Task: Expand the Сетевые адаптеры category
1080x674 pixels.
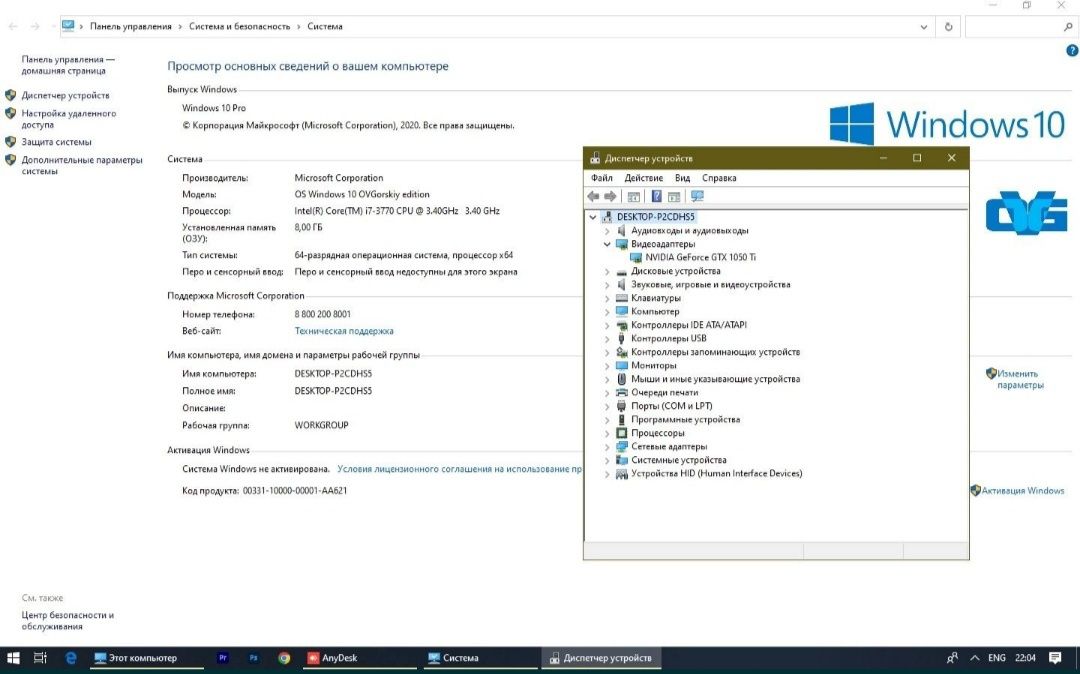Action: coord(607,447)
